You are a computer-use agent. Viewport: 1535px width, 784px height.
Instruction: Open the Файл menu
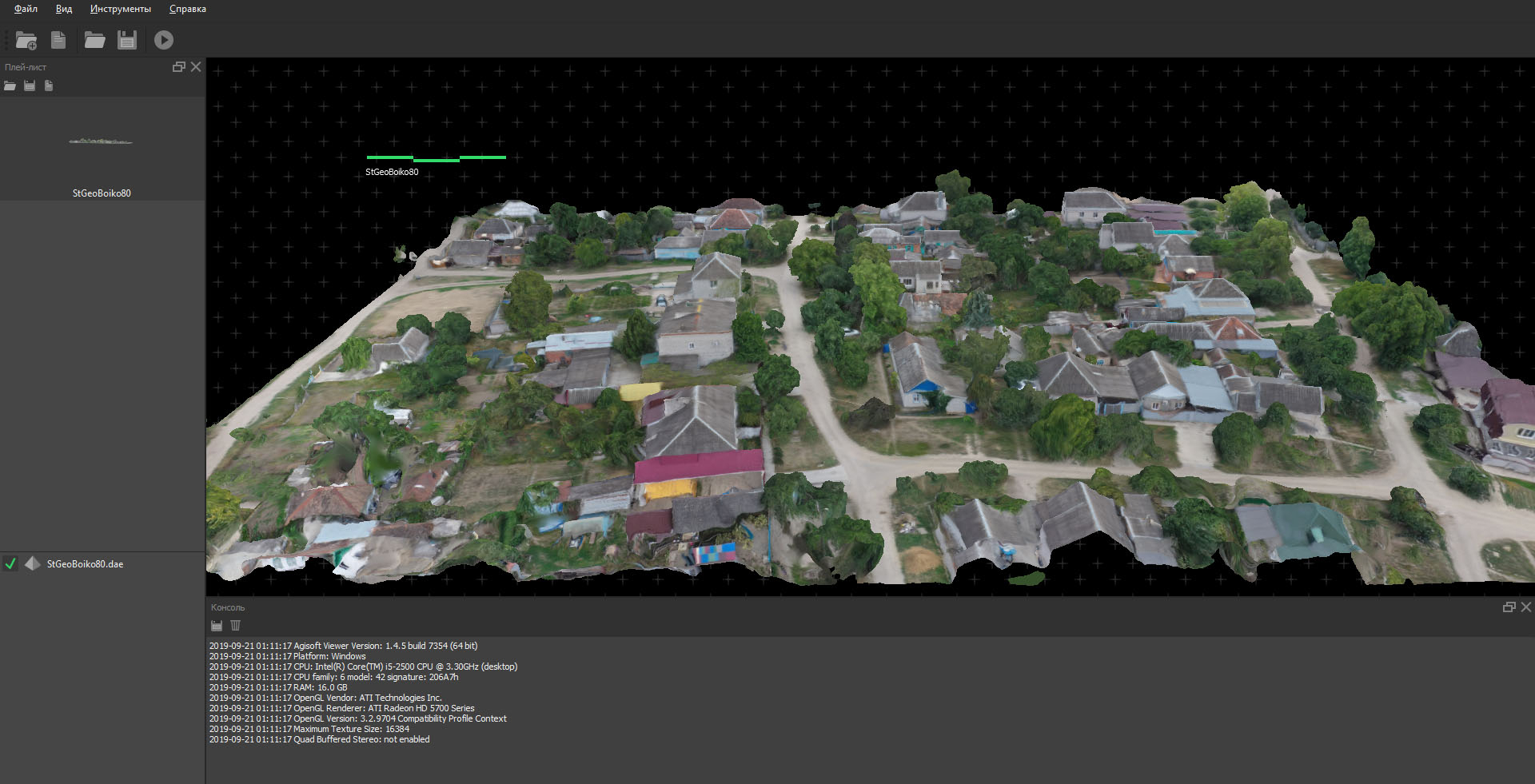[x=26, y=9]
